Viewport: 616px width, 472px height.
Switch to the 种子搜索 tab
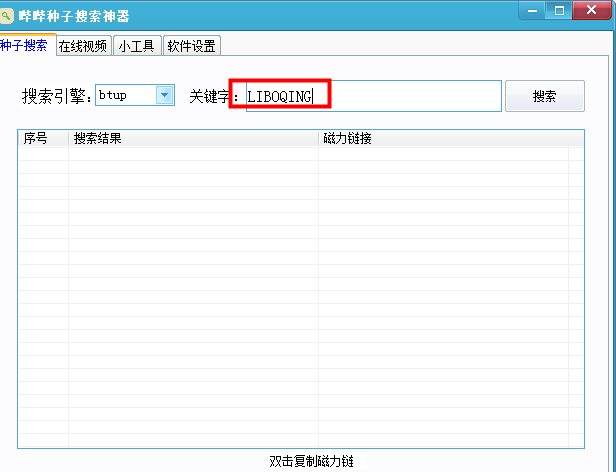pyautogui.click(x=27, y=45)
